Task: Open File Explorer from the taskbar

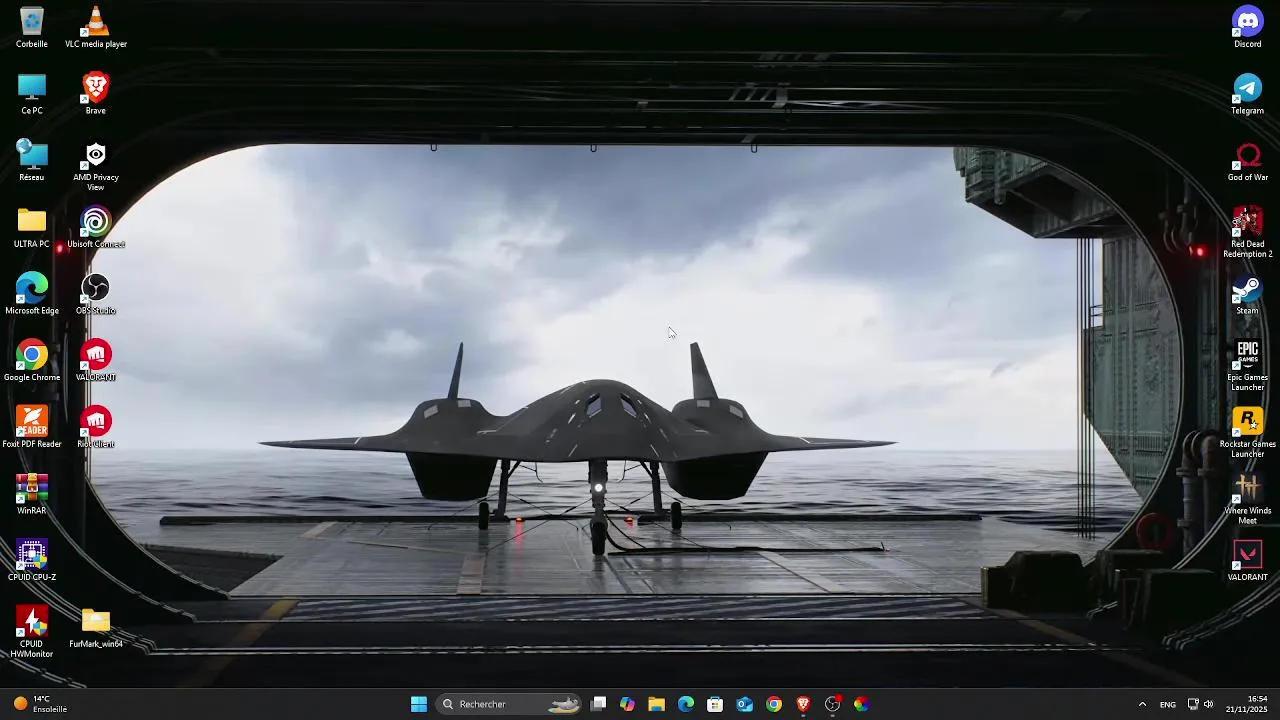Action: pos(656,704)
